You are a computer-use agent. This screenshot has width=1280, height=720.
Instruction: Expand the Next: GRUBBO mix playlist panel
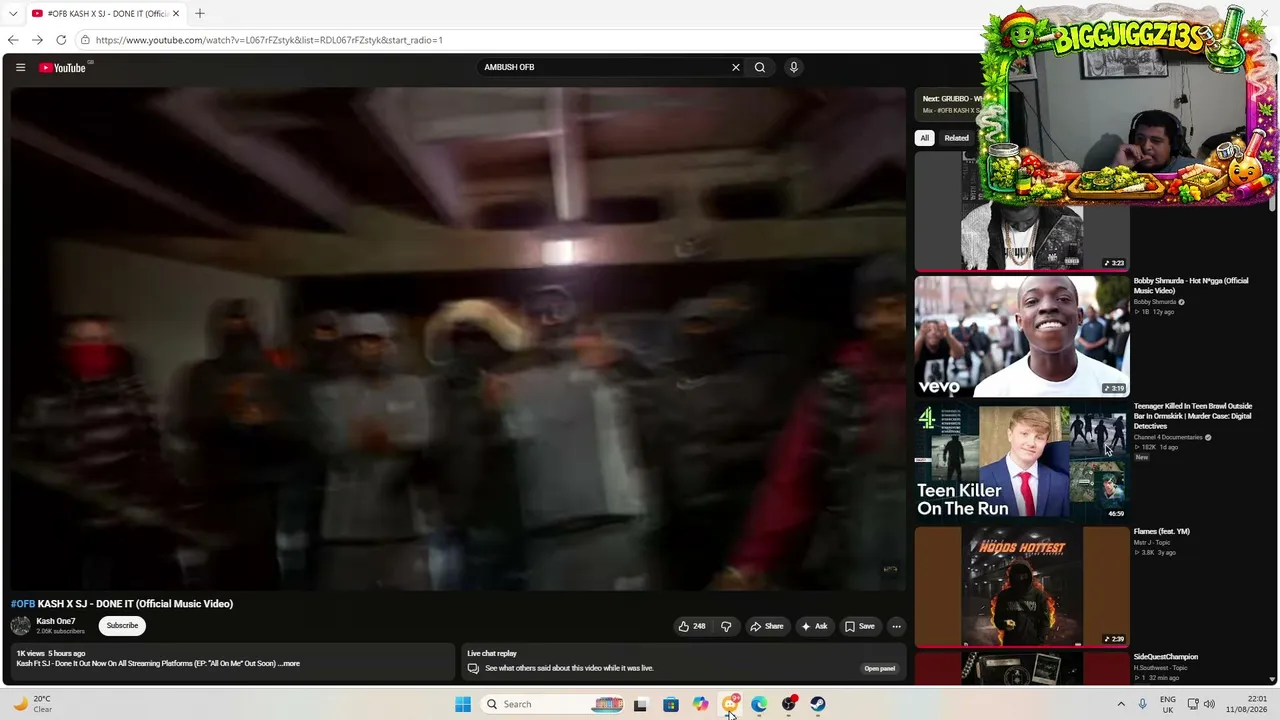[x=950, y=104]
